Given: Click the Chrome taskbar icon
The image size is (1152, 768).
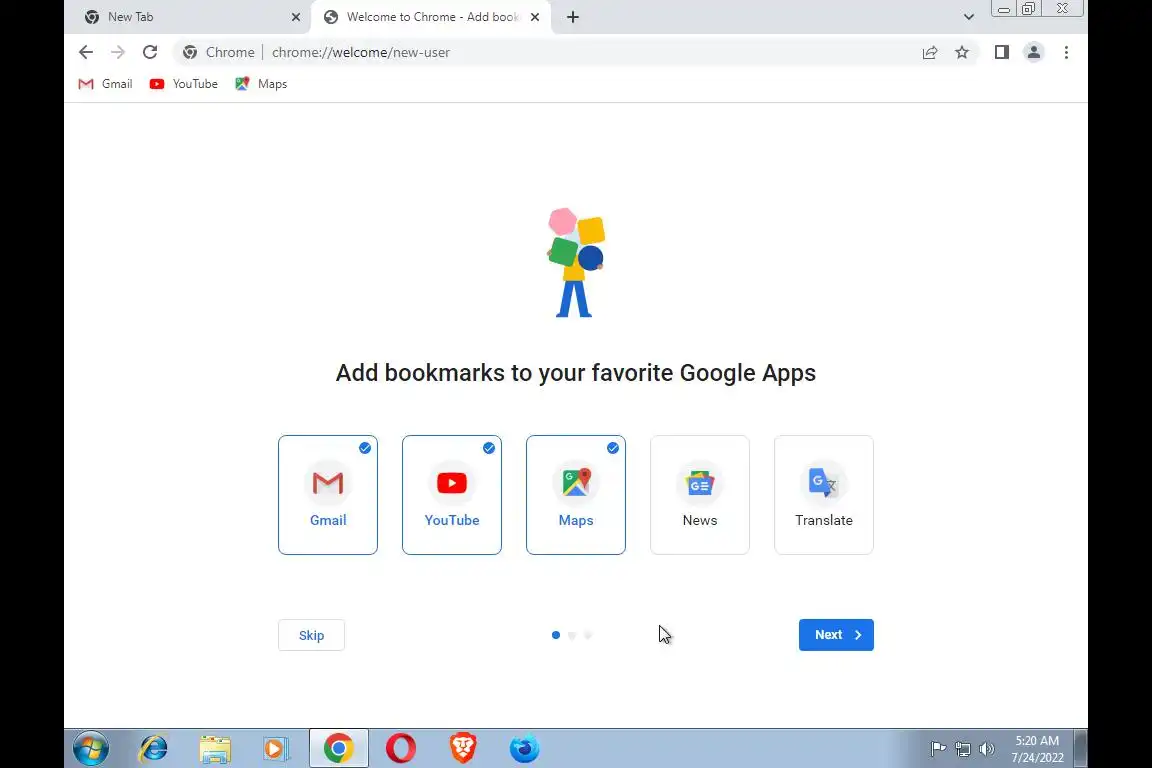Looking at the screenshot, I should click(x=339, y=749).
